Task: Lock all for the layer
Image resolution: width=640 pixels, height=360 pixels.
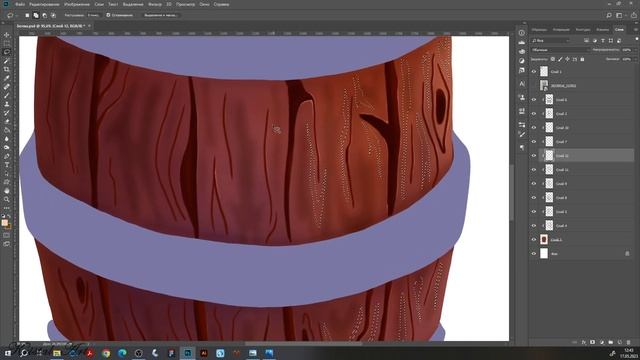Action: pos(582,59)
